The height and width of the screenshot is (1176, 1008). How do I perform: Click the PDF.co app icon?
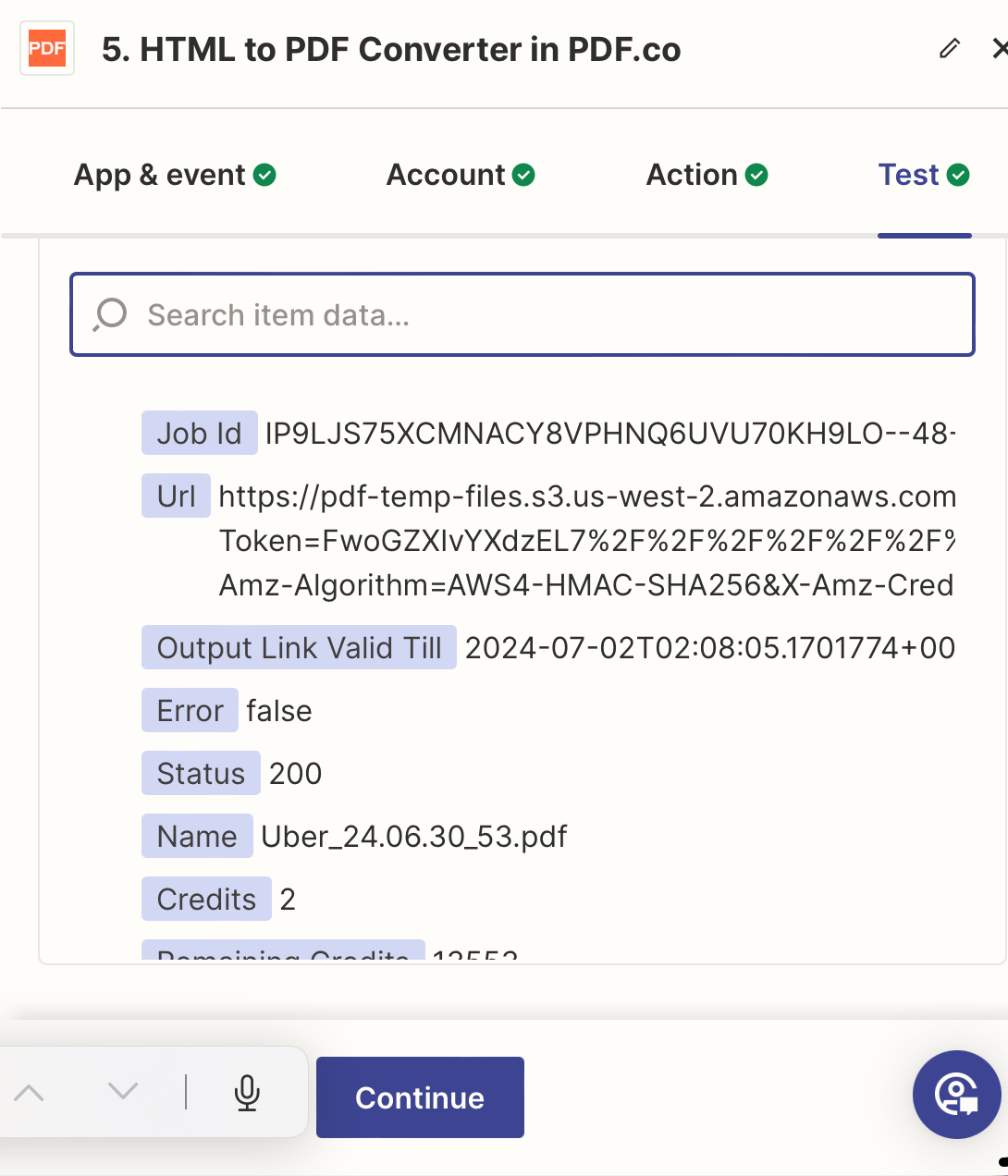(x=47, y=48)
